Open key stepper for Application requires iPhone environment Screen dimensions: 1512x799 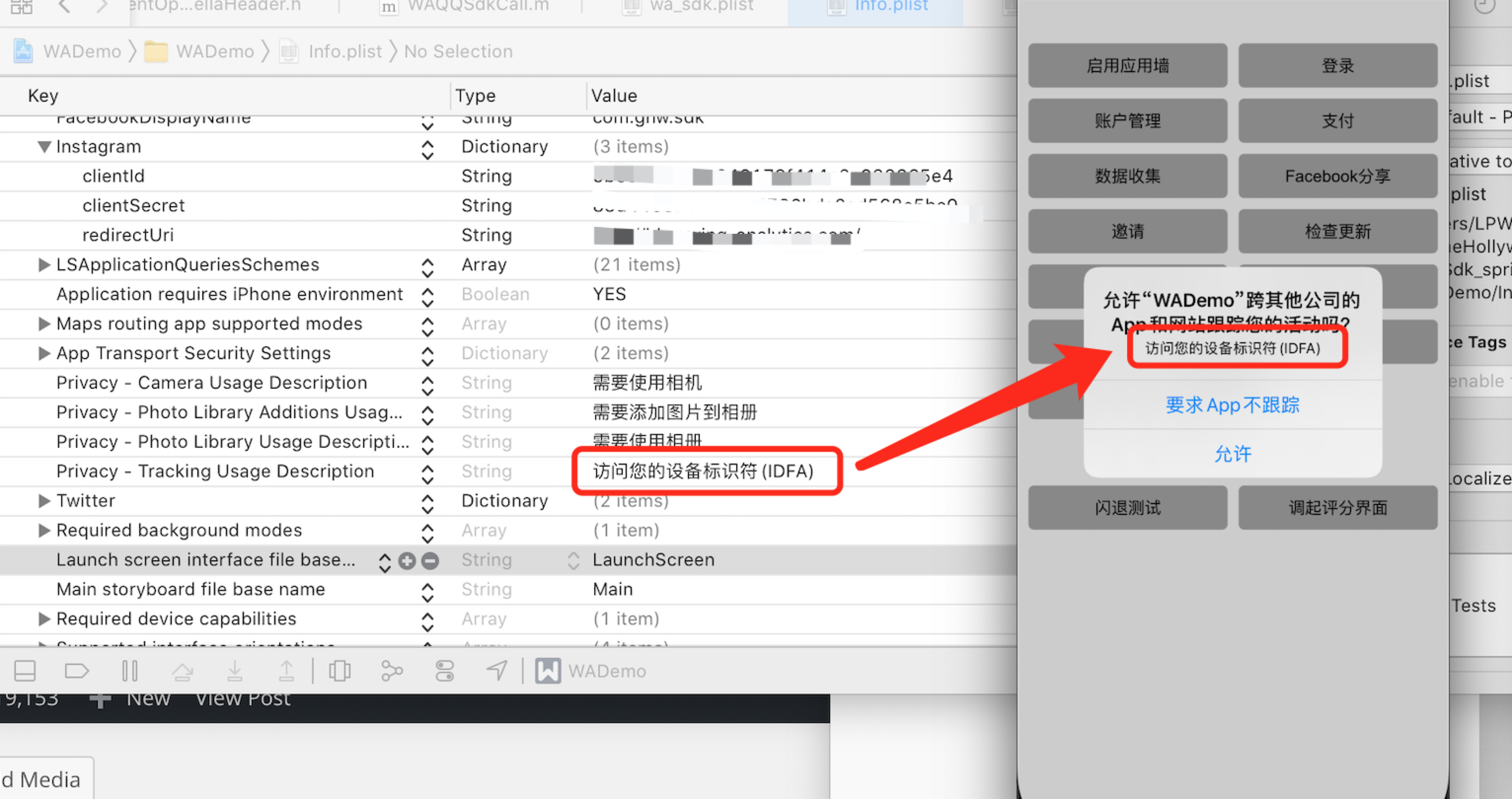(428, 297)
